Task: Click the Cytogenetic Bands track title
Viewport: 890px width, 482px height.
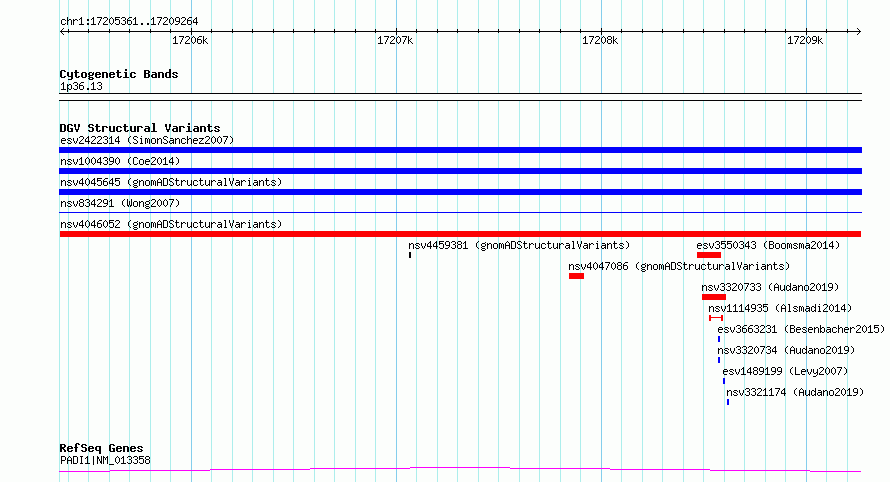Action: click(119, 74)
